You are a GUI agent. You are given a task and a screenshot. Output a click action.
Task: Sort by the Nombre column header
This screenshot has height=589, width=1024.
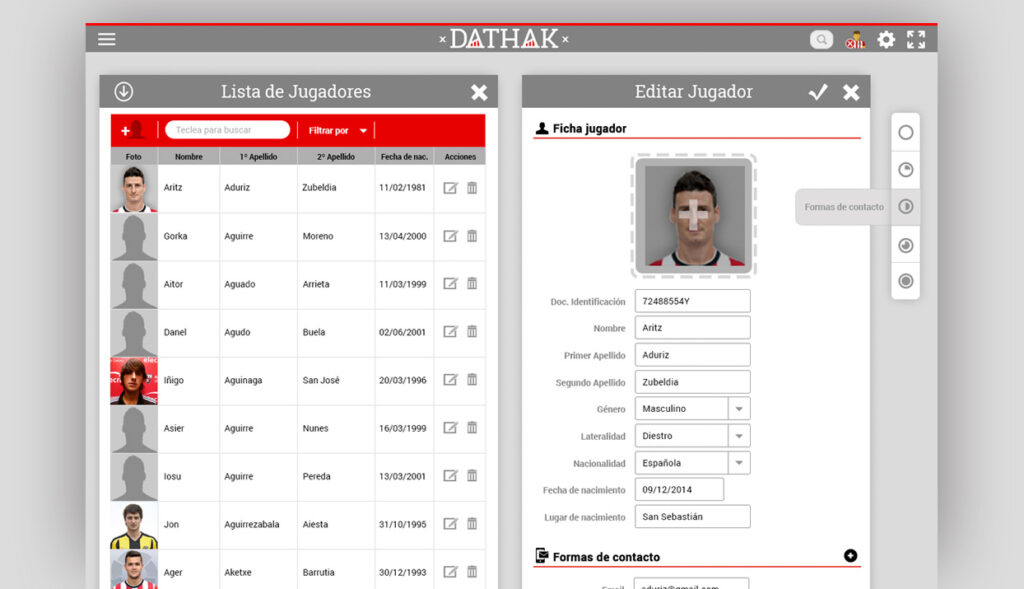point(188,157)
